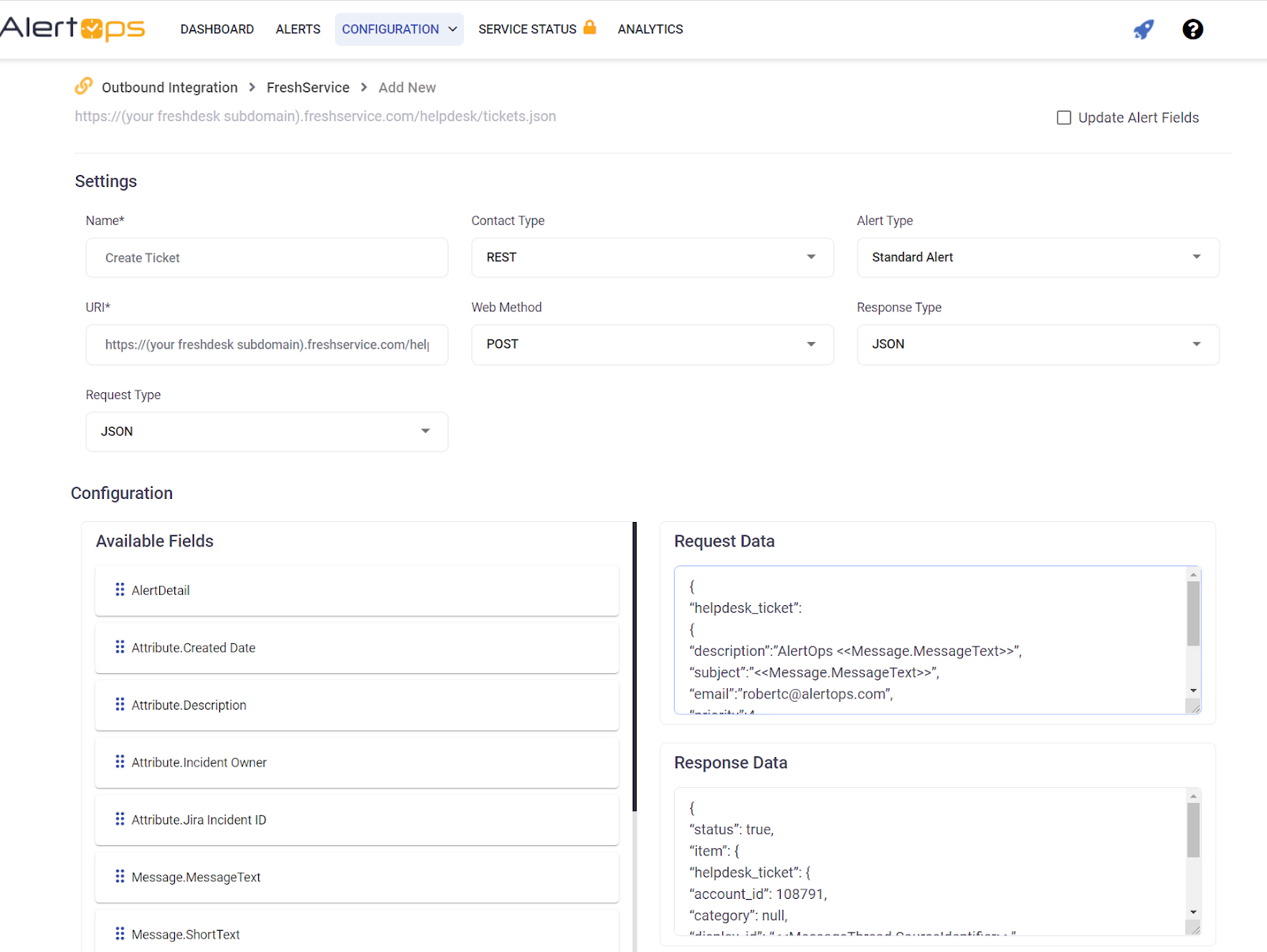Open the Configuration menu
This screenshot has height=952, width=1267.
tap(398, 29)
